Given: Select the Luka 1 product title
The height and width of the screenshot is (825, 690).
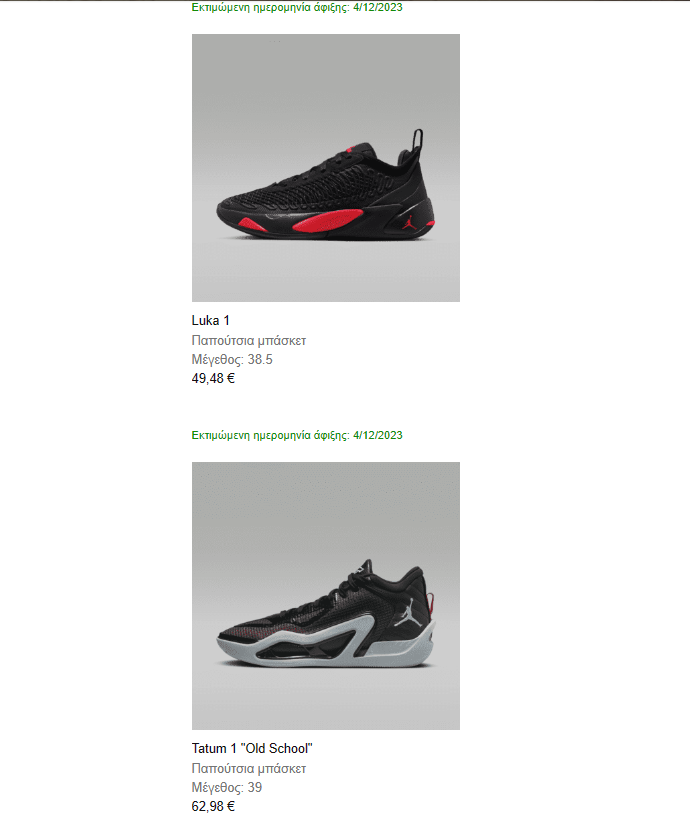Looking at the screenshot, I should [211, 320].
